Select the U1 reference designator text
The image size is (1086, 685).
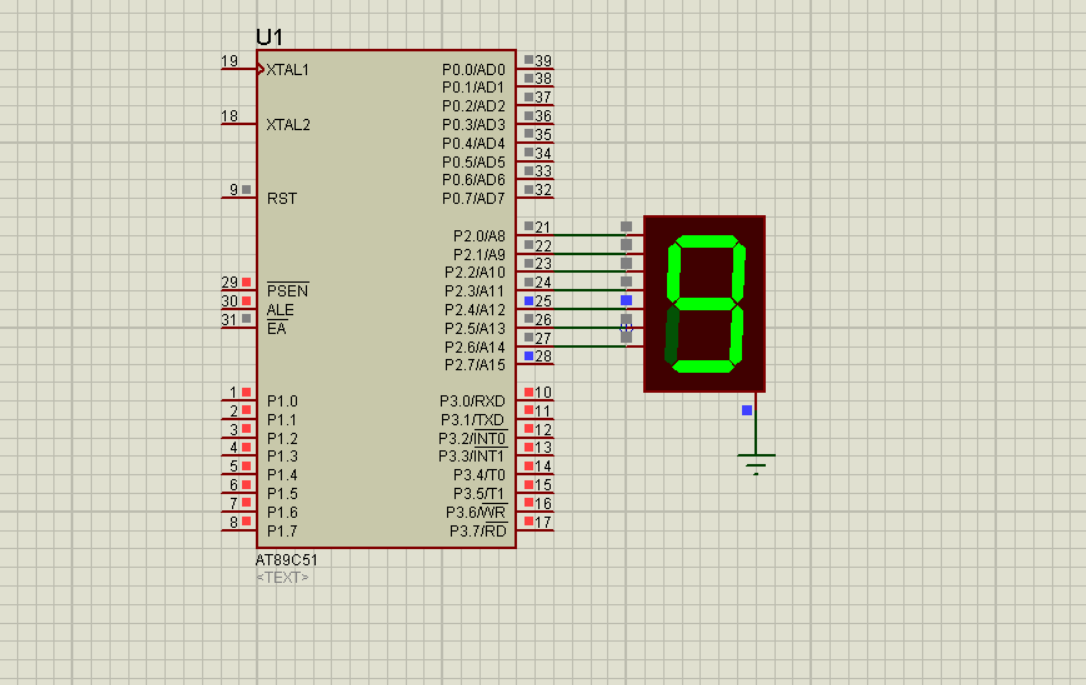266,38
